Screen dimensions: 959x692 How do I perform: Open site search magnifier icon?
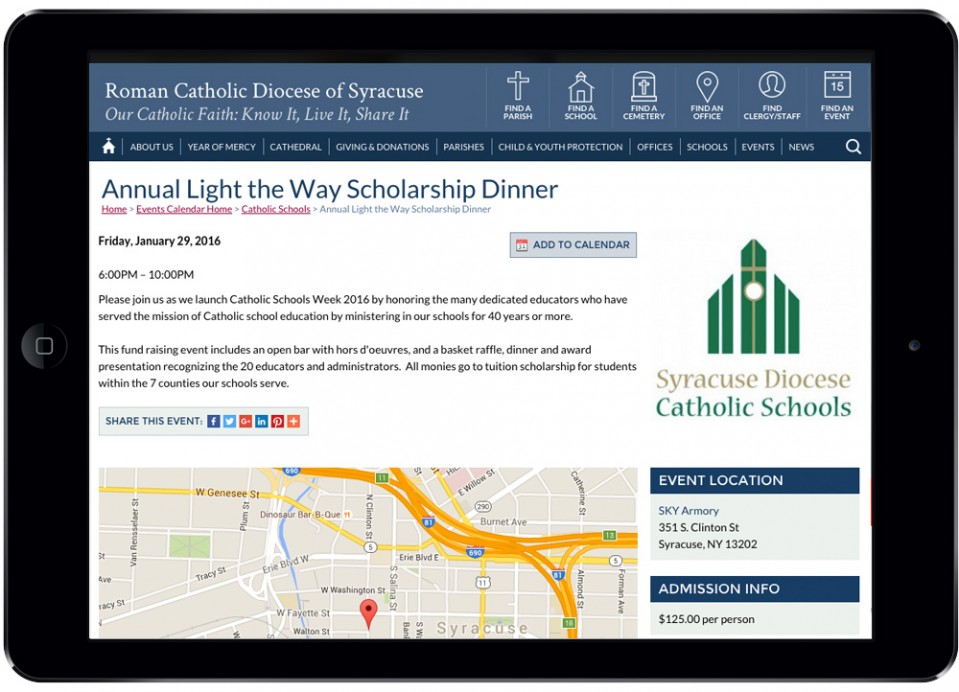pos(853,147)
